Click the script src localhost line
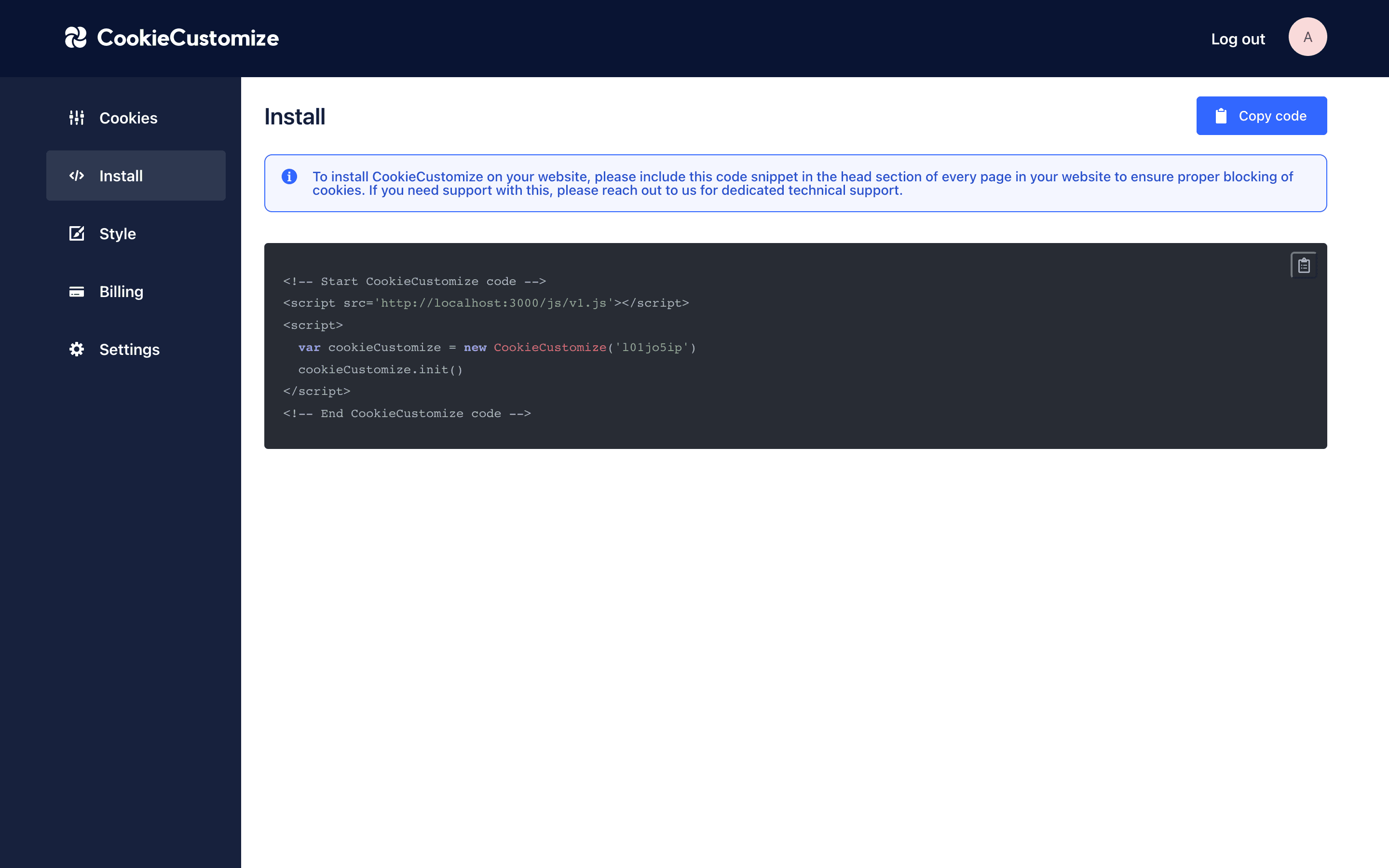Image resolution: width=1389 pixels, height=868 pixels. [486, 303]
